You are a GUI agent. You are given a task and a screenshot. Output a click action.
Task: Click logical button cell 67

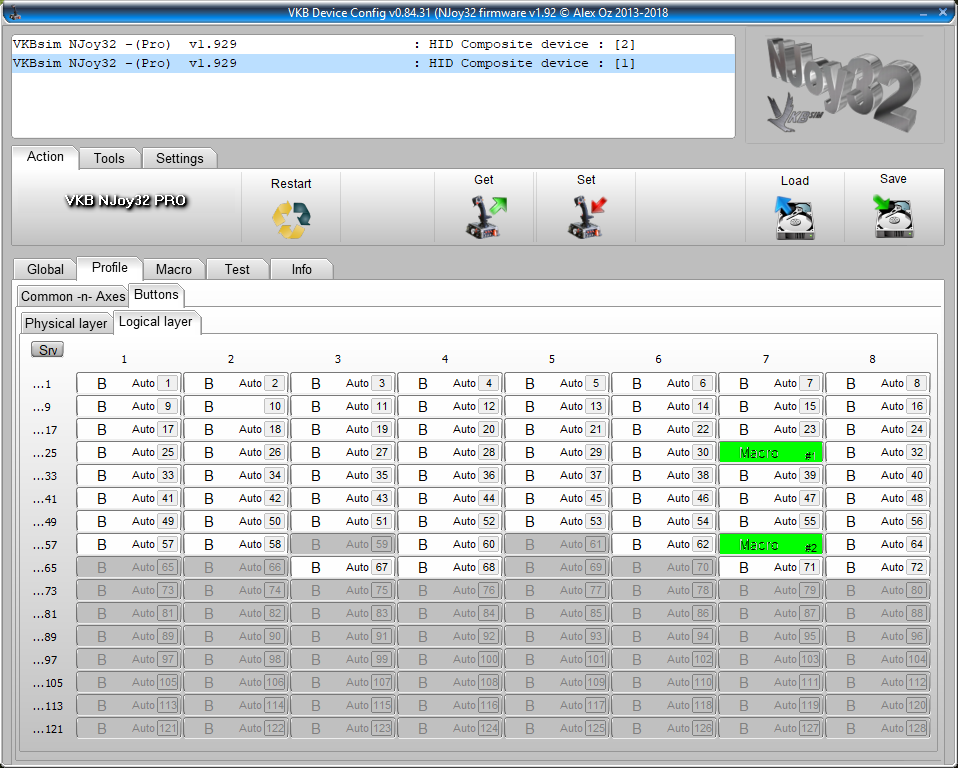[343, 568]
